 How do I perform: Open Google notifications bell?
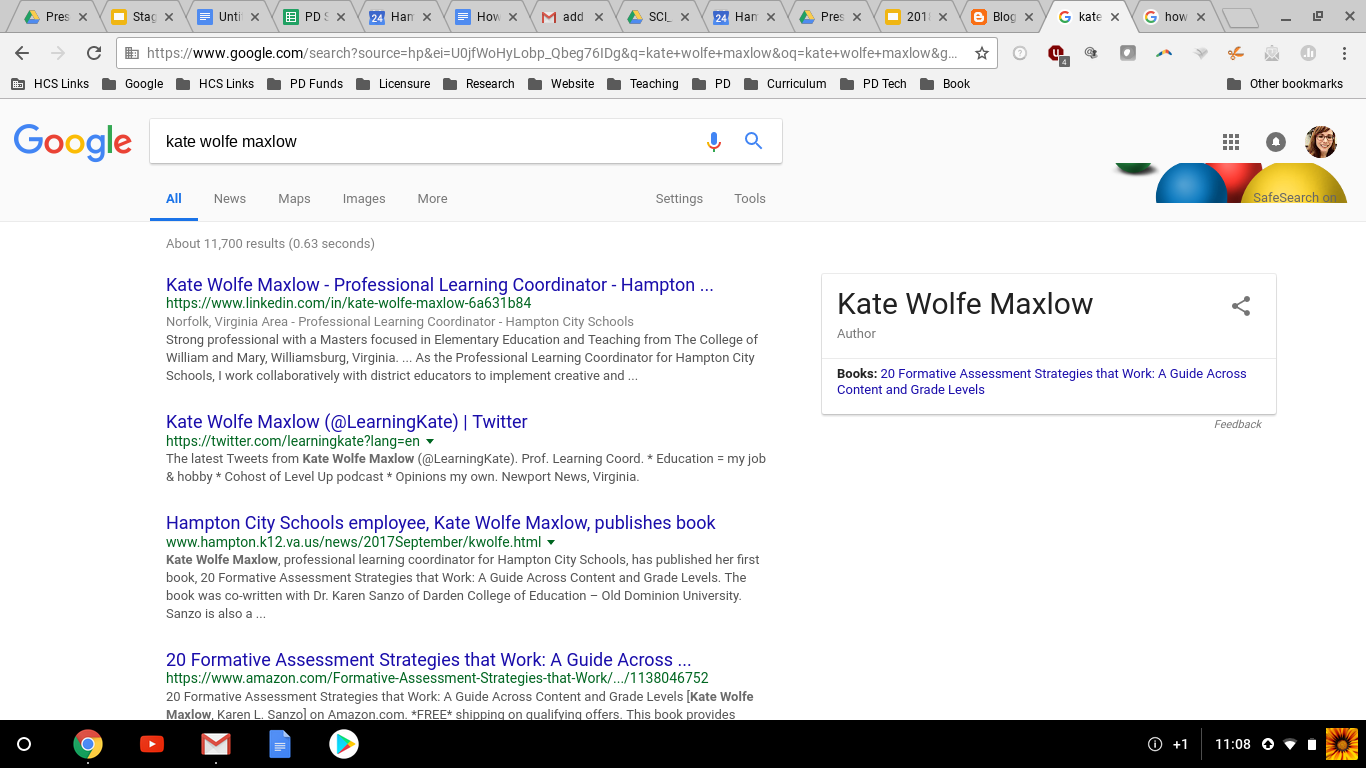[1276, 142]
